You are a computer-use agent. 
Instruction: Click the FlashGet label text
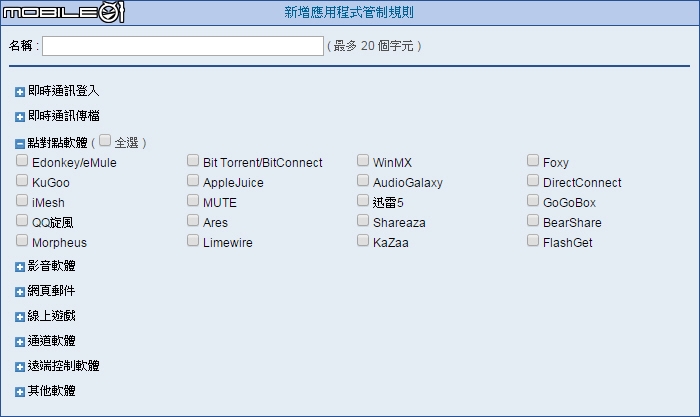[567, 243]
